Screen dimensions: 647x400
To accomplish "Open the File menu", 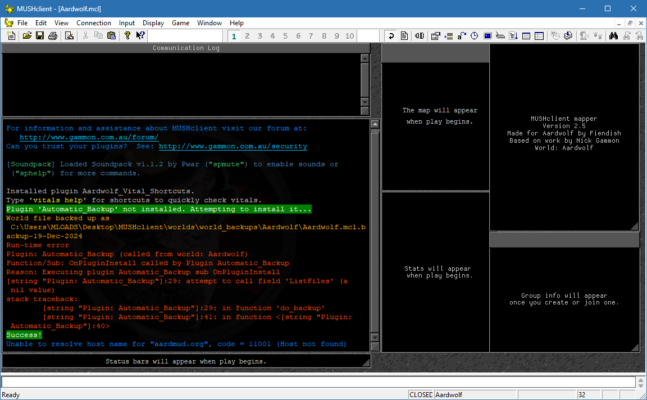I will (x=22, y=22).
